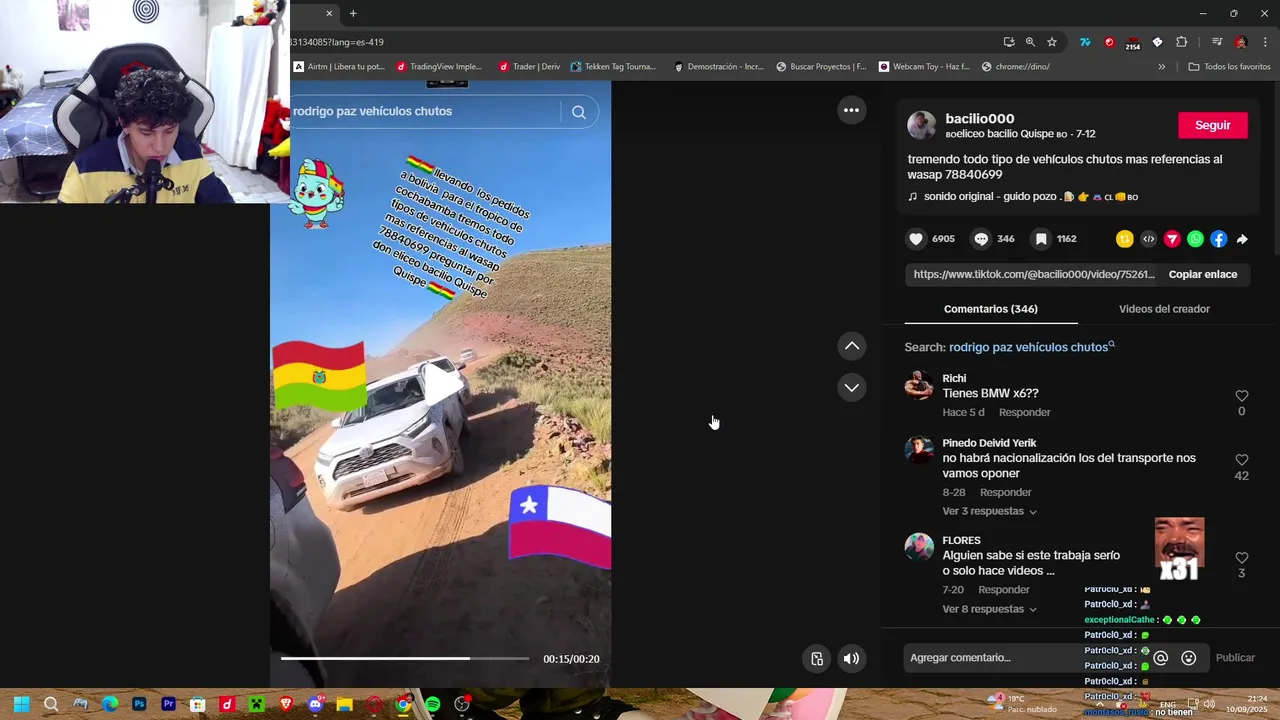1280x720 pixels.
Task: Open Discord from taskbar
Action: click(x=316, y=704)
